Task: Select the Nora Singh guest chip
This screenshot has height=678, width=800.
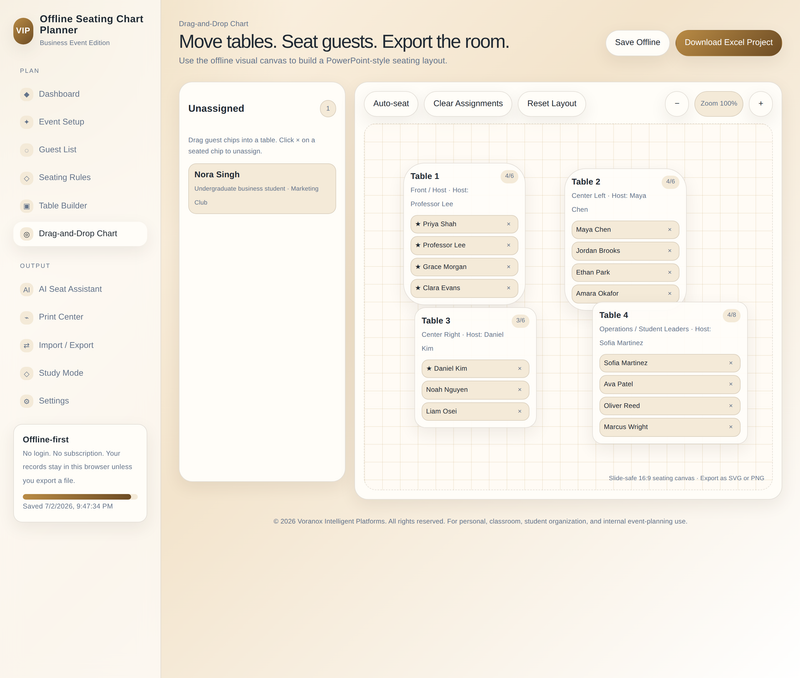Action: click(x=262, y=188)
